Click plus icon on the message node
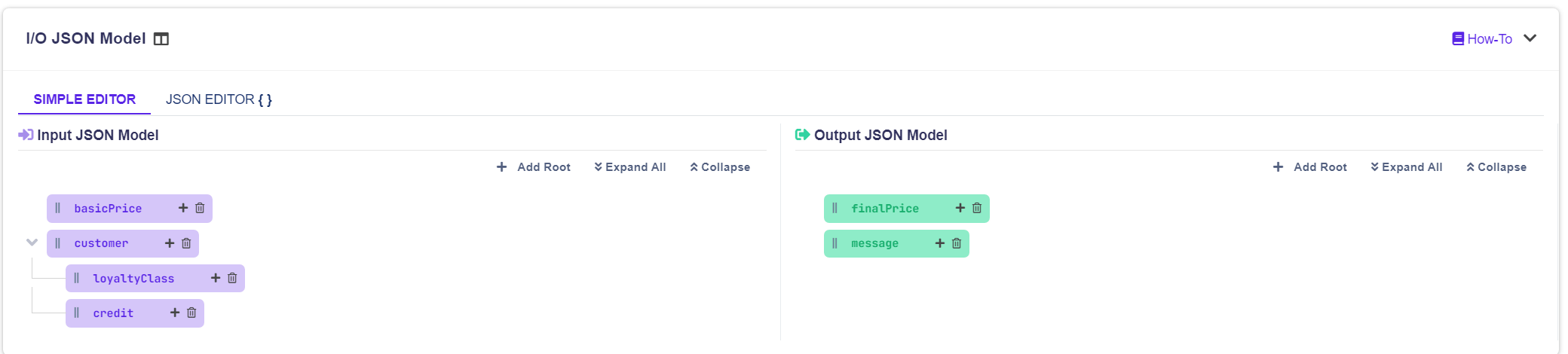Screen dimensions: 1568x354 tap(940, 243)
